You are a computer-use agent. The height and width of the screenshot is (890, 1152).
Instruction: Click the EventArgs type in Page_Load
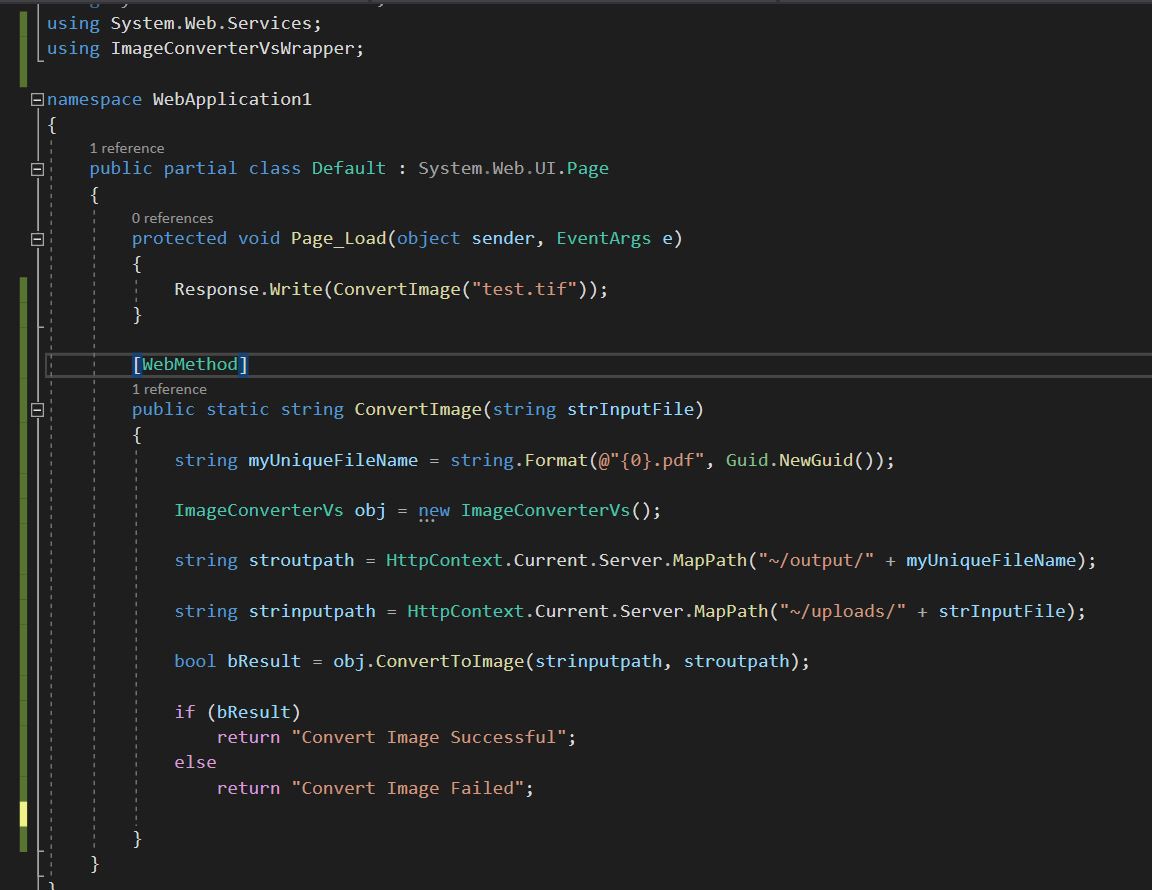(603, 238)
